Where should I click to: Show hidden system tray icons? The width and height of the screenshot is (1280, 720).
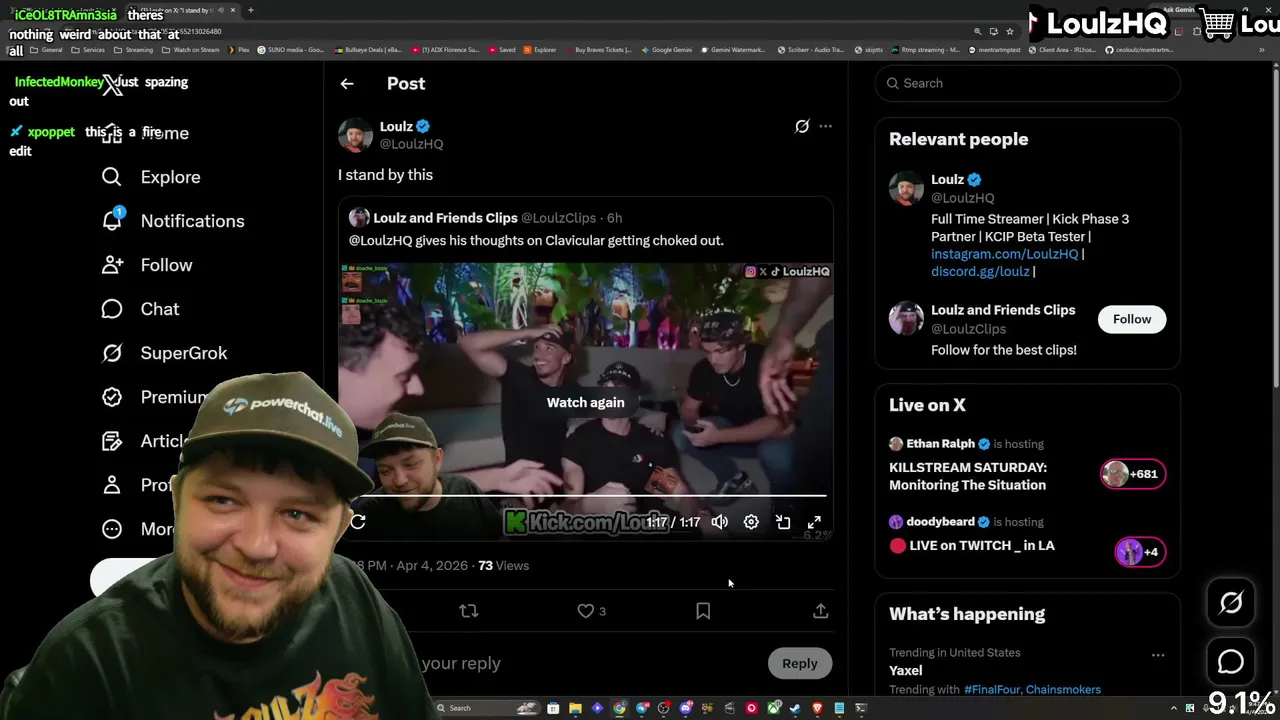(x=1175, y=708)
